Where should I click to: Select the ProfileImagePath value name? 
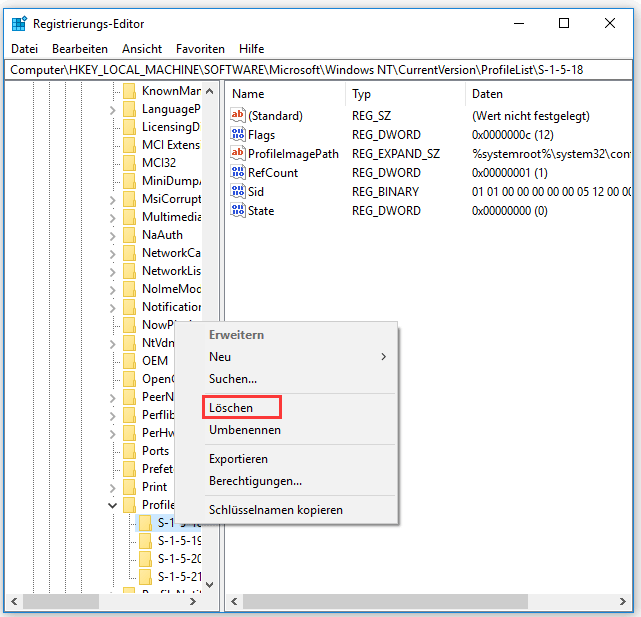pos(293,154)
